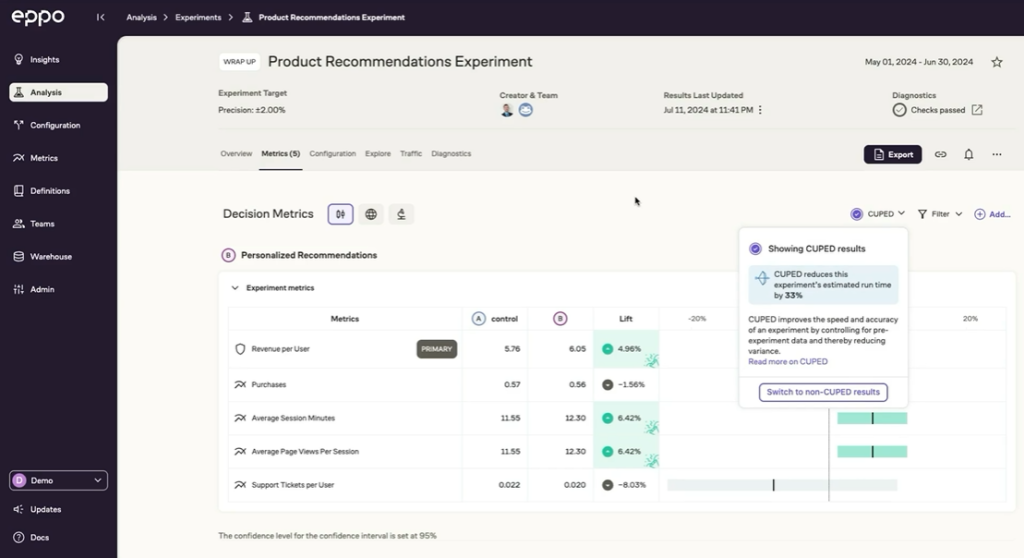
Task: Click the Analysis breadcrumb
Action: [141, 17]
